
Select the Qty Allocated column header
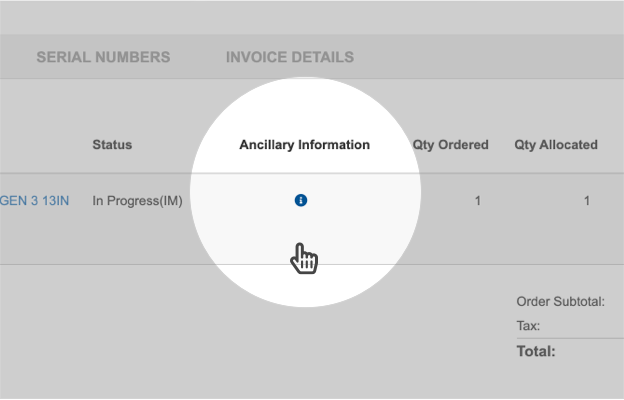click(556, 145)
